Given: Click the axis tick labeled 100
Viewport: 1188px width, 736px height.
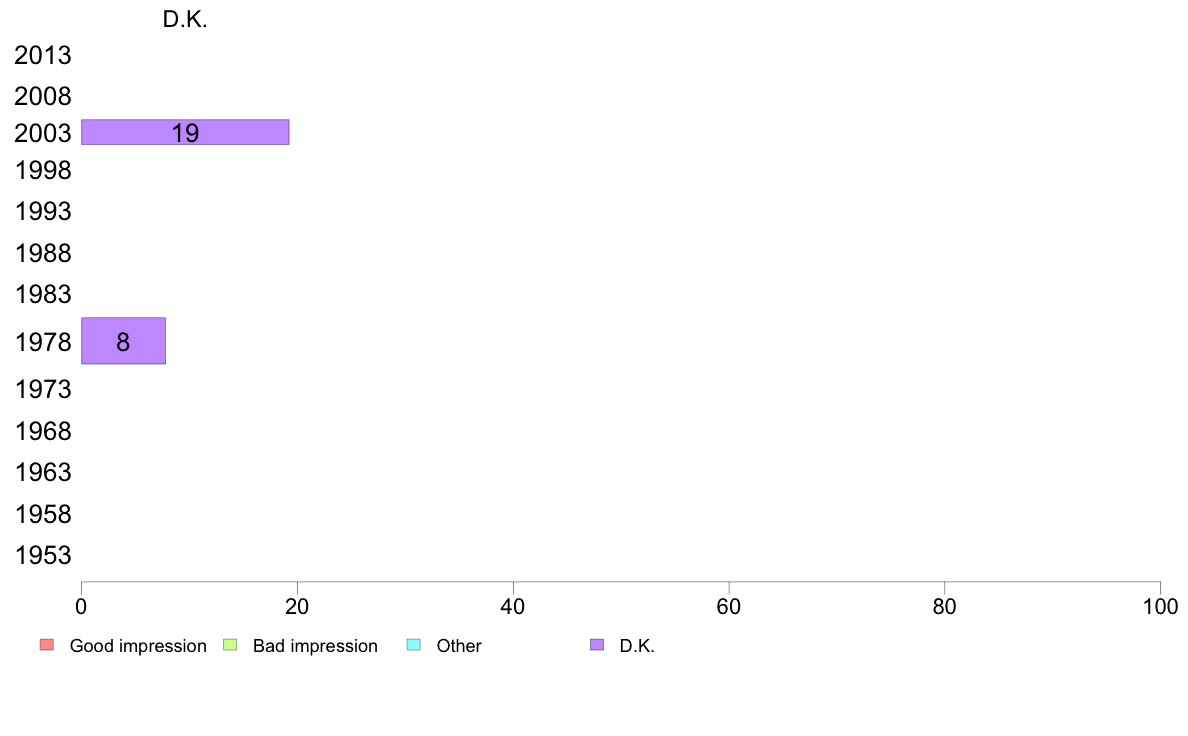Looking at the screenshot, I should 1160,606.
